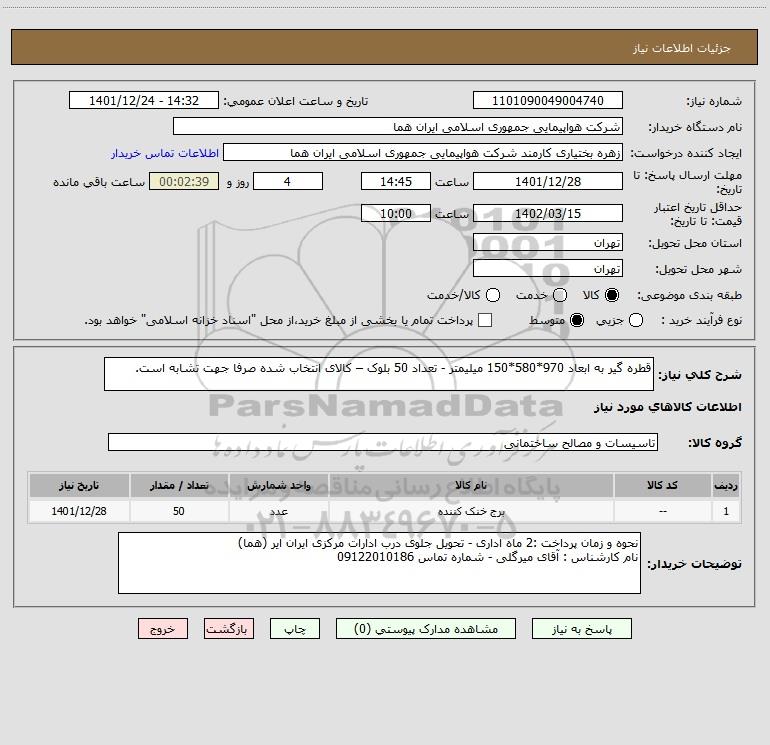Select جزیی purchase process type

pos(638,320)
